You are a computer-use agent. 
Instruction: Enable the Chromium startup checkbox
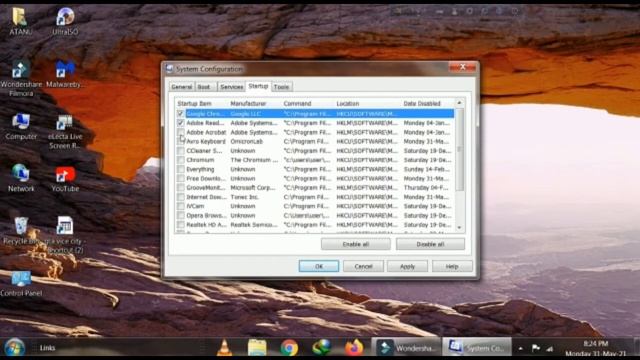[180, 160]
